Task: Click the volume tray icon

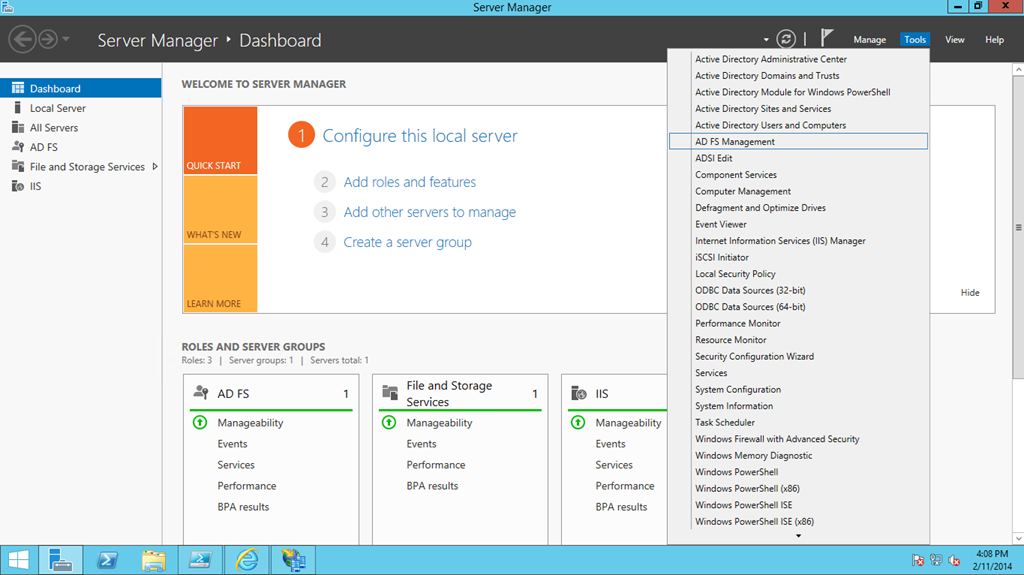Action: click(954, 560)
